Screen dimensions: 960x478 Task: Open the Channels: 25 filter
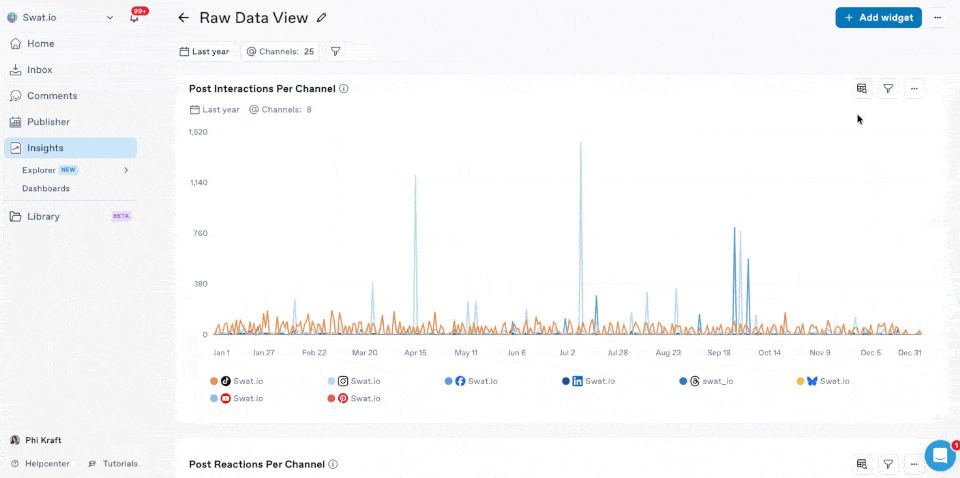[x=280, y=52]
